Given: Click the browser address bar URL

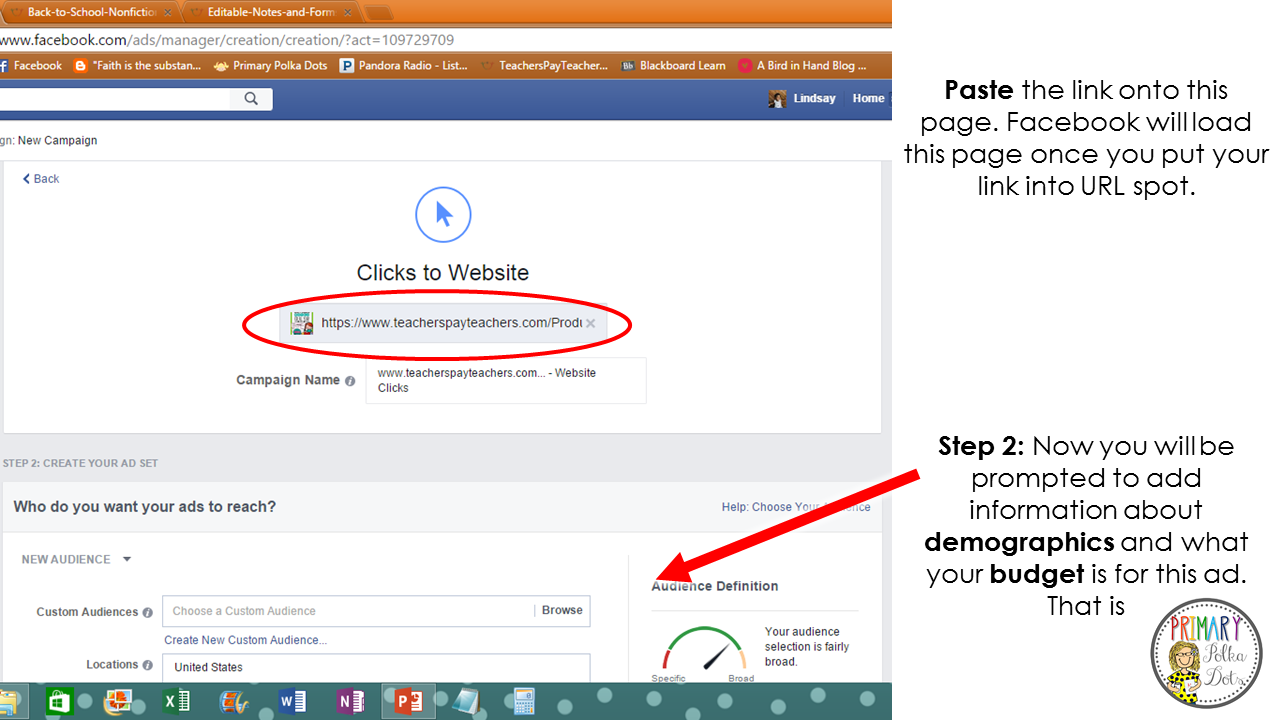Looking at the screenshot, I should [x=227, y=40].
